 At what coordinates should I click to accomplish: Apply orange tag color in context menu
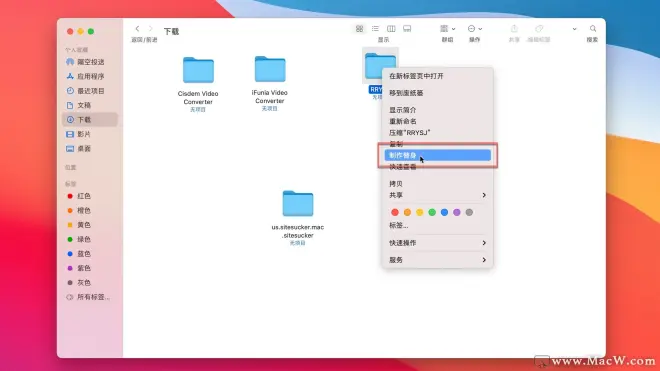tap(407, 212)
